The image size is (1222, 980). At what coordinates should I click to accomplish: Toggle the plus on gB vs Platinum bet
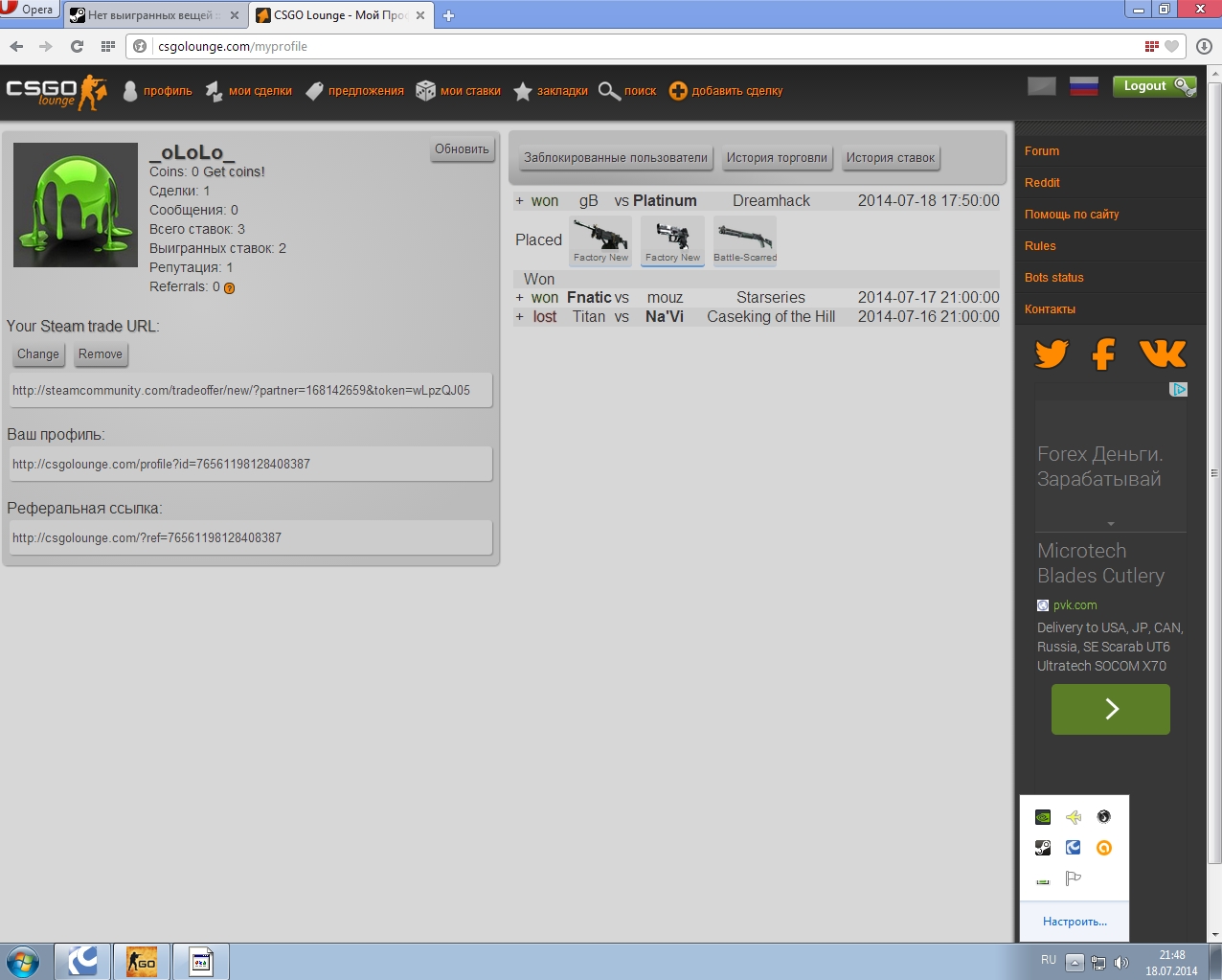(x=520, y=201)
